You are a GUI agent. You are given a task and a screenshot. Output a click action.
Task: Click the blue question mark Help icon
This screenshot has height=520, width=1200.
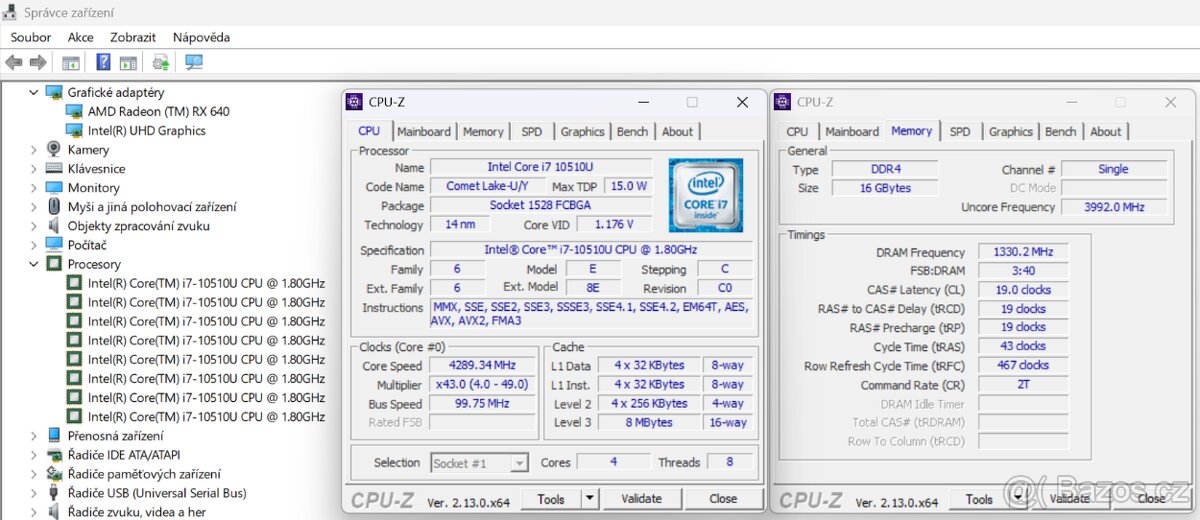103,63
